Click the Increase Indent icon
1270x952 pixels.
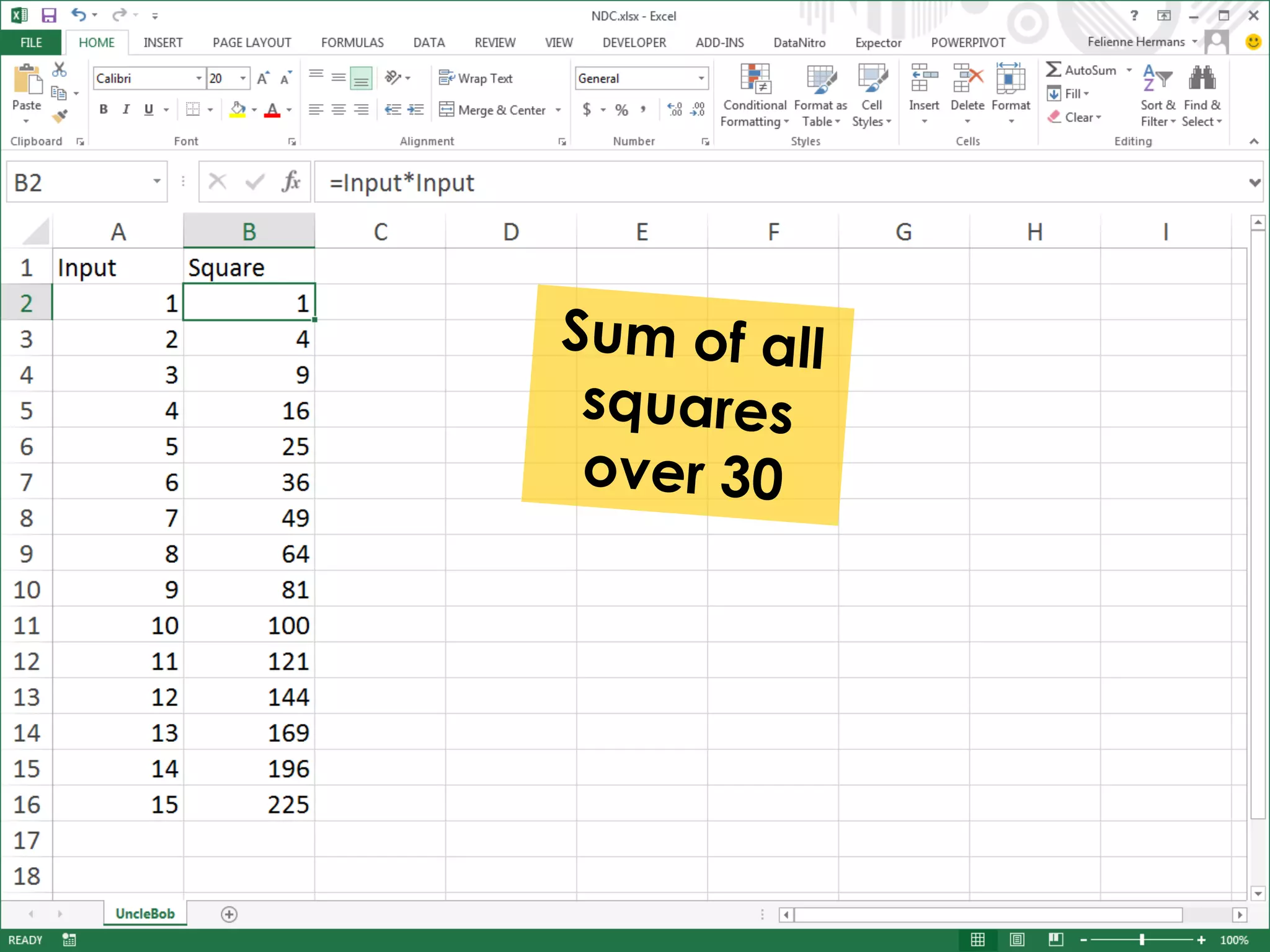click(415, 110)
